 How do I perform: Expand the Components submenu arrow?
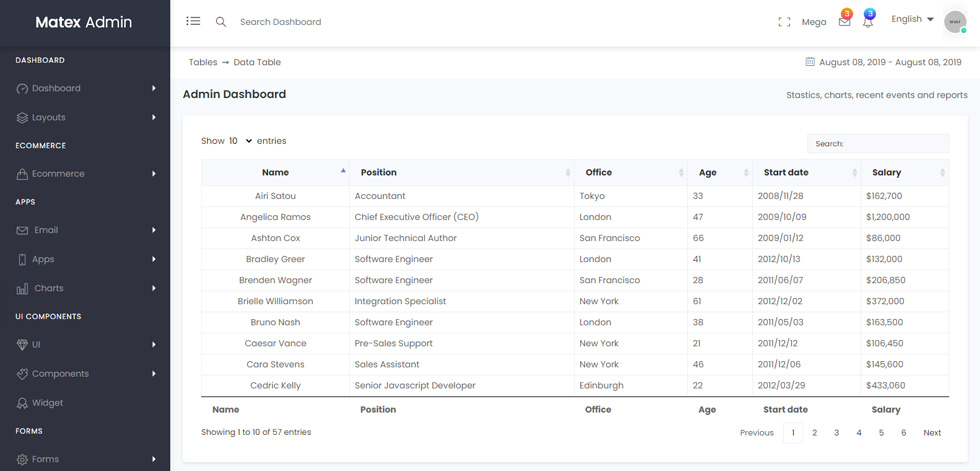pyautogui.click(x=154, y=374)
